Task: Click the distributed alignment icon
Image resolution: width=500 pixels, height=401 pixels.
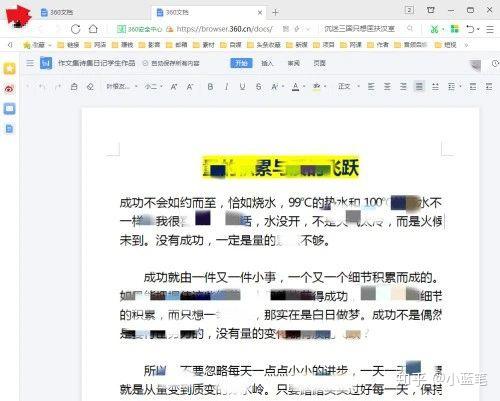Action: tap(435, 87)
